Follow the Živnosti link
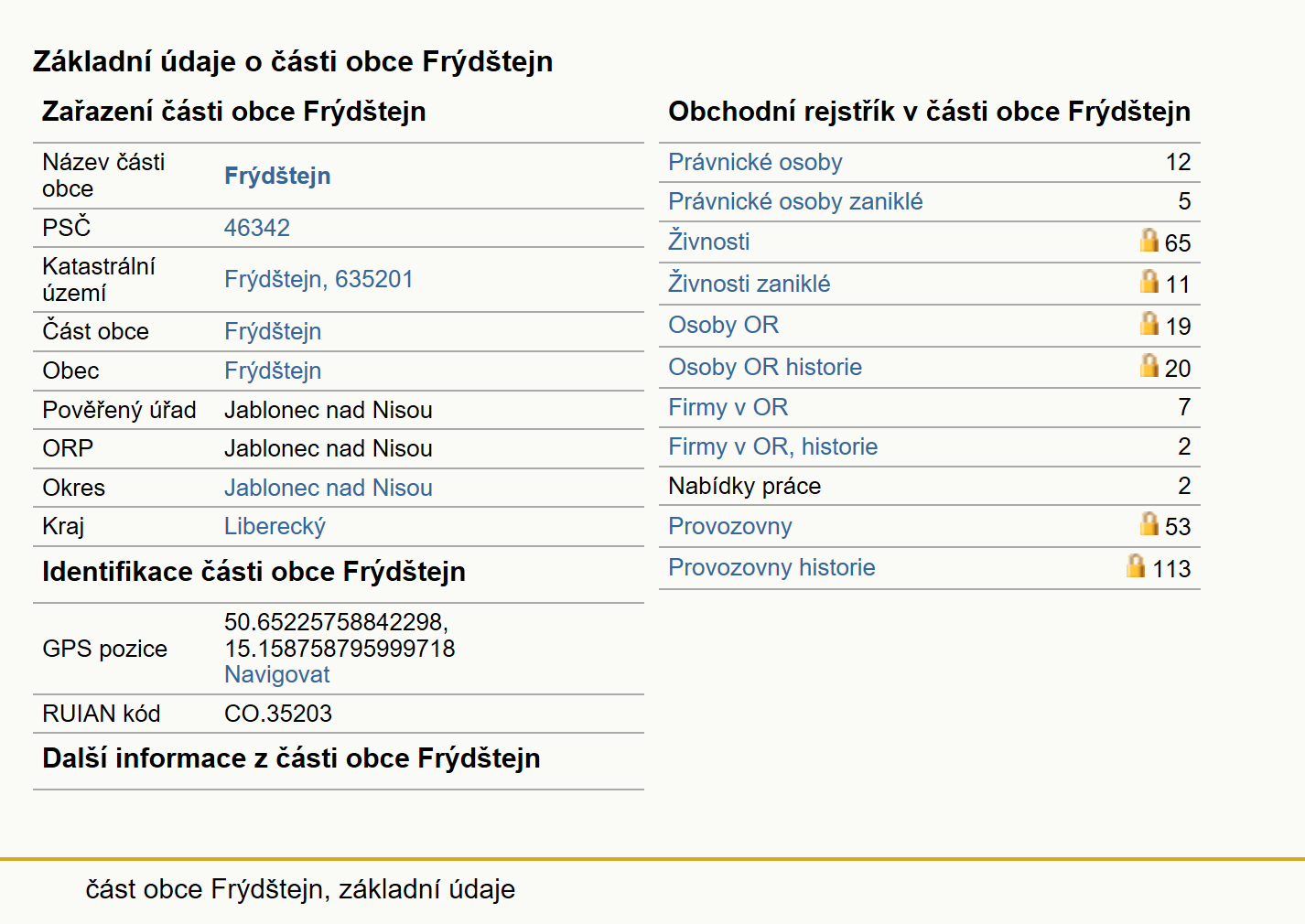This screenshot has width=1305, height=924. (709, 242)
